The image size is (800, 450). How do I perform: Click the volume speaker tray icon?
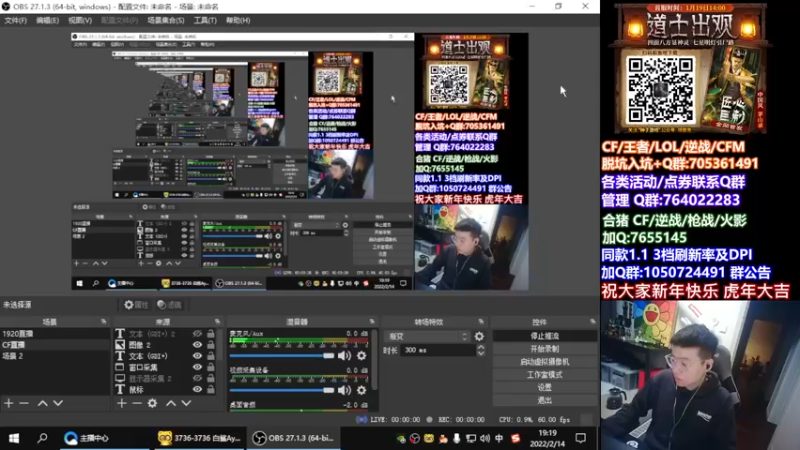pyautogui.click(x=485, y=439)
